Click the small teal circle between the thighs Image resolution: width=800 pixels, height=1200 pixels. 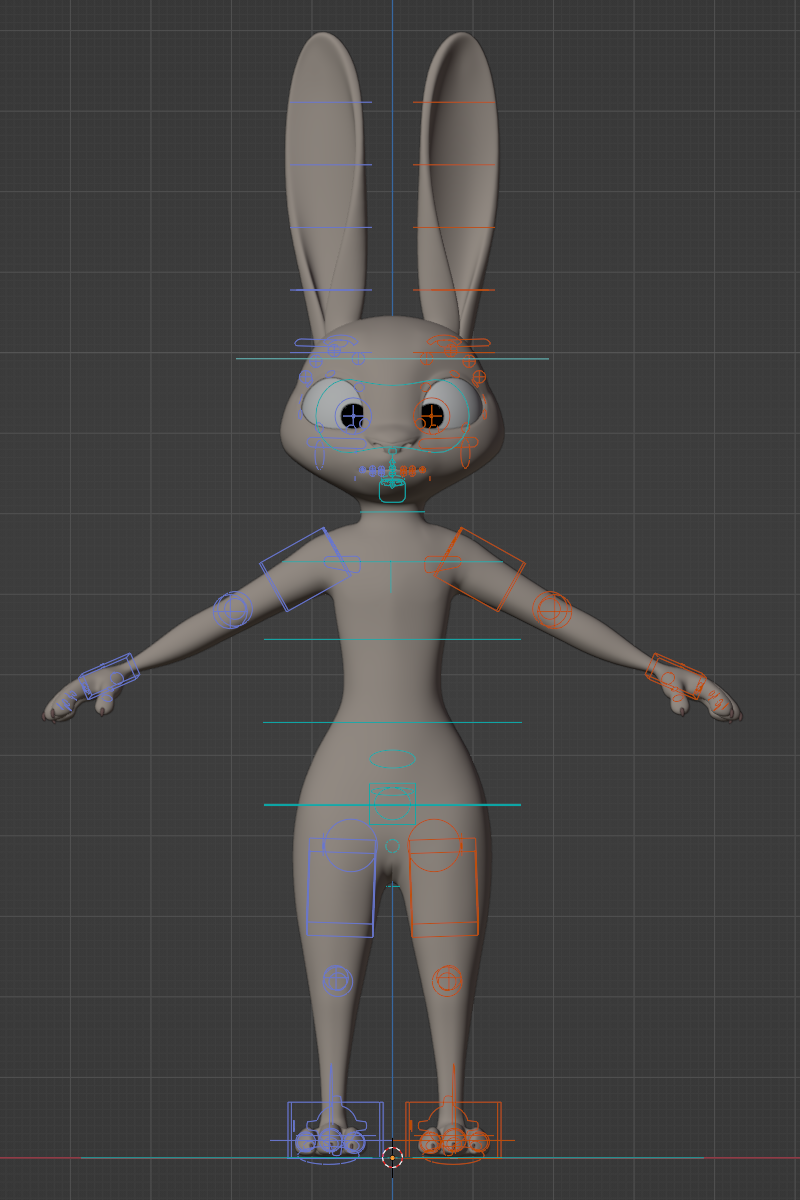(392, 846)
